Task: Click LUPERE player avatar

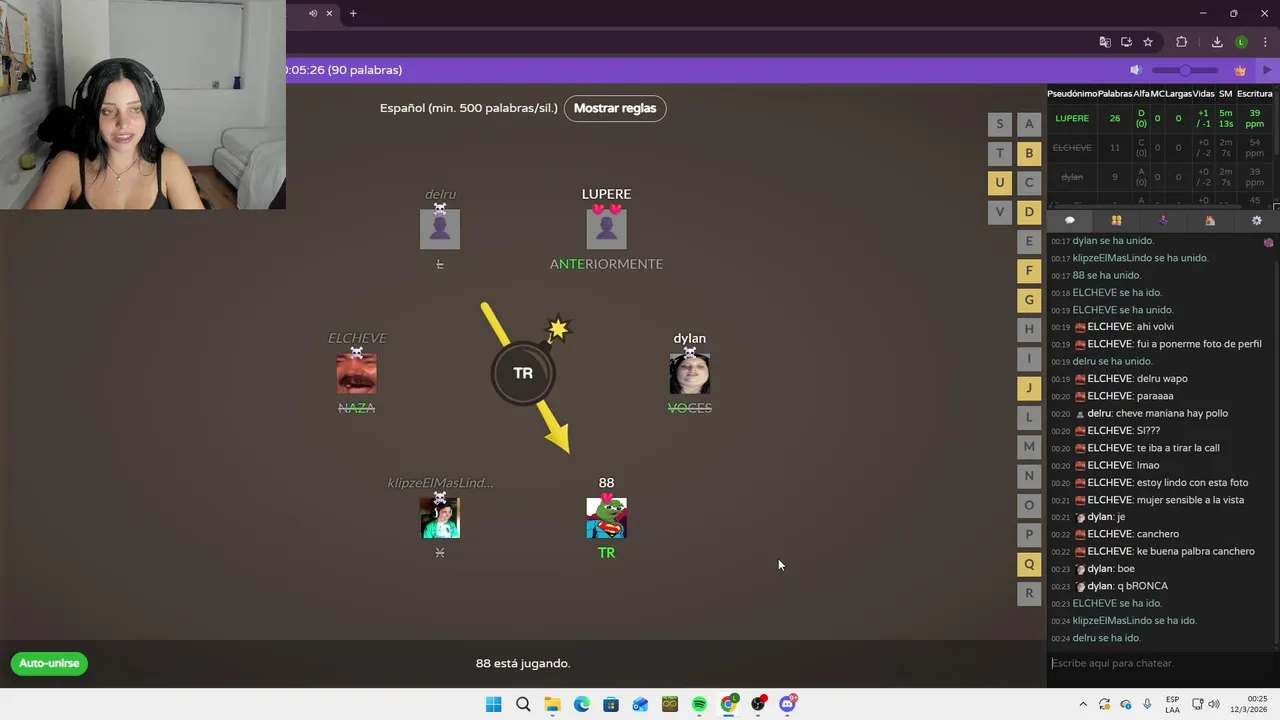Action: point(606,229)
